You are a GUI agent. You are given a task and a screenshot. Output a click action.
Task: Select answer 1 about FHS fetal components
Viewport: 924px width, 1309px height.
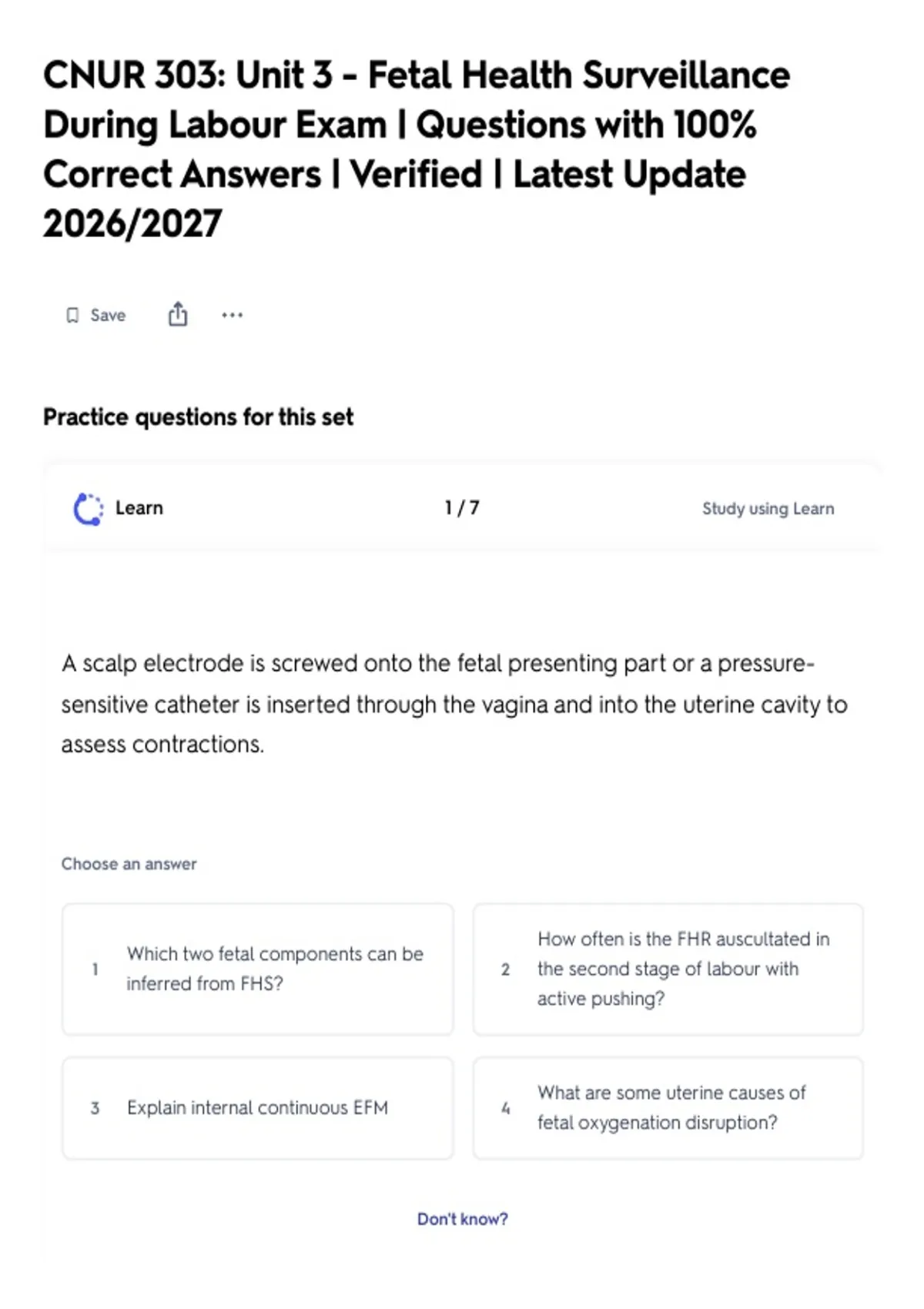pos(258,969)
